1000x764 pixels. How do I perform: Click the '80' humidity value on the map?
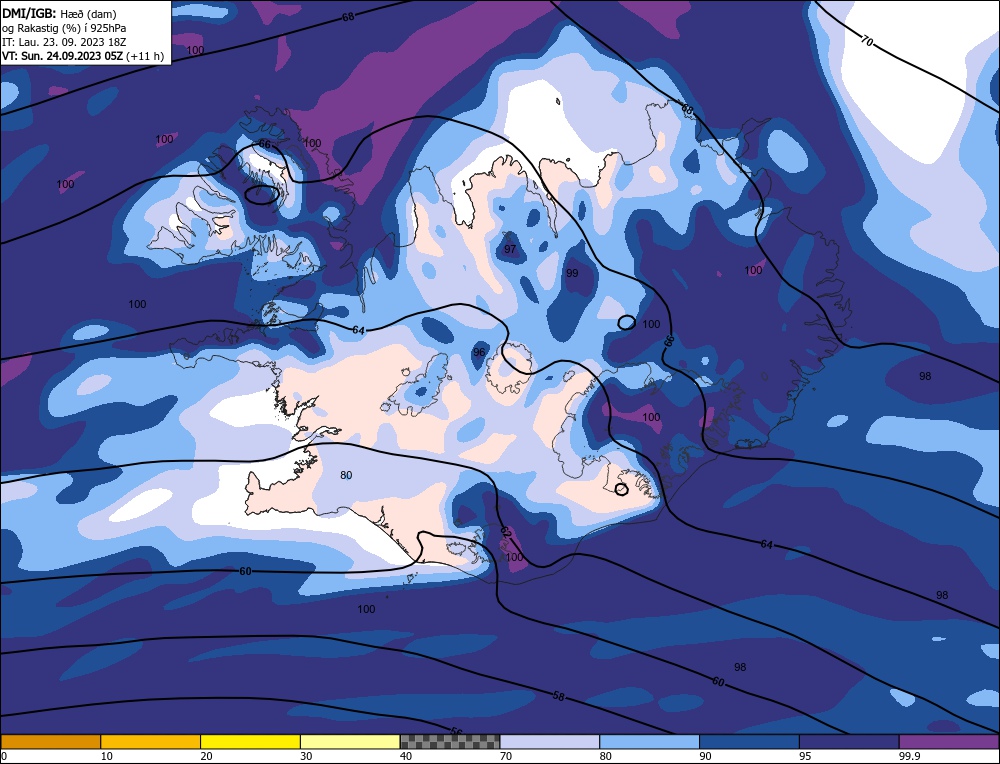click(346, 475)
